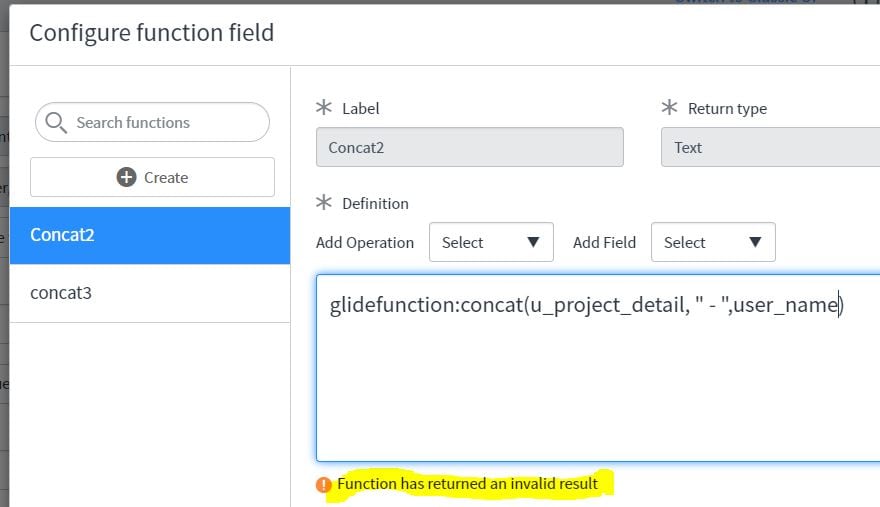The image size is (880, 507).
Task: Click the magnifier icon in search box
Action: [56, 122]
